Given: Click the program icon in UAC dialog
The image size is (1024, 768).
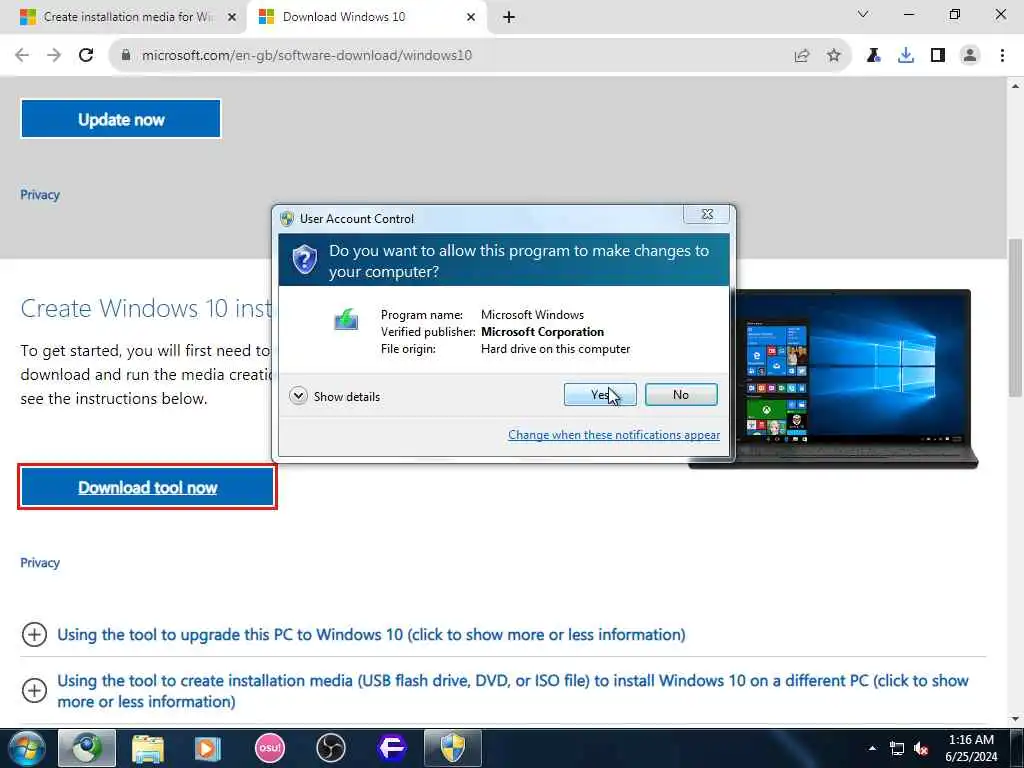Looking at the screenshot, I should point(346,319).
